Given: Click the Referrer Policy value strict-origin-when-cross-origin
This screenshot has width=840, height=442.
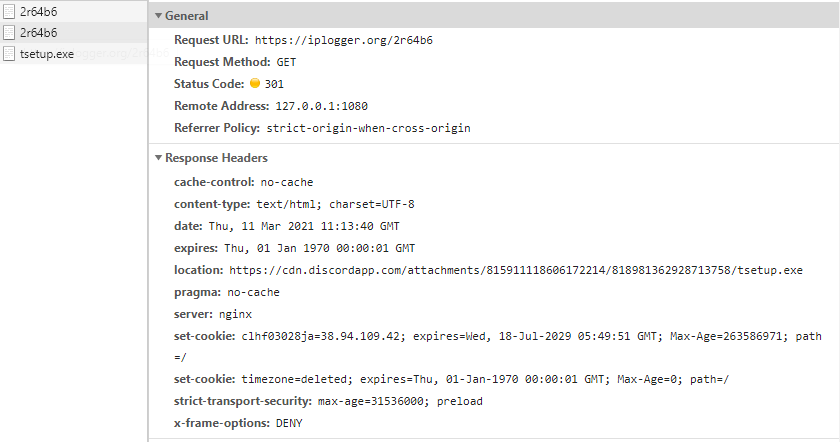Looking at the screenshot, I should pos(368,128).
